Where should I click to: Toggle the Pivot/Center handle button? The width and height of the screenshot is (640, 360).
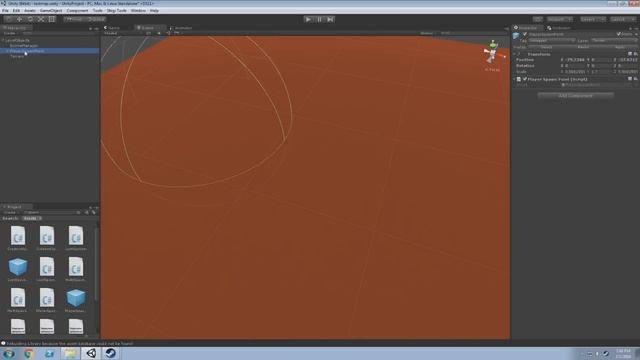[74, 19]
